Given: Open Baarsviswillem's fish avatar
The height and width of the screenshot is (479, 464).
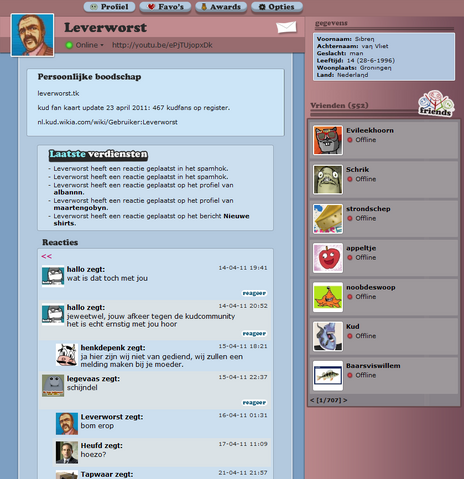Looking at the screenshot, I should pos(328,375).
